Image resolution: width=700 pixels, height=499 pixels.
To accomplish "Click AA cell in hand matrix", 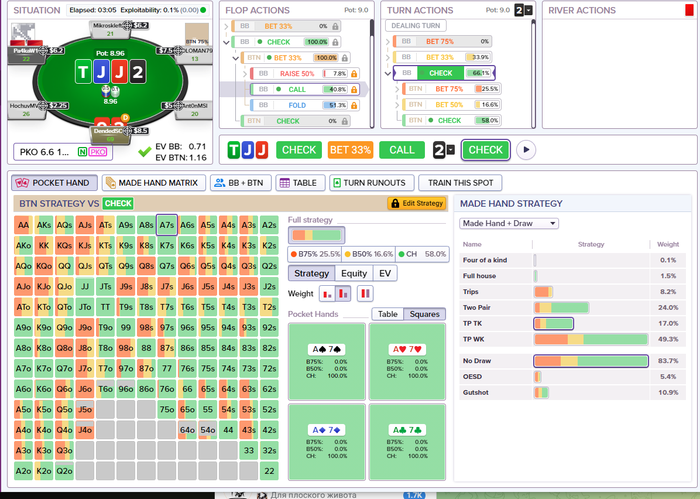I will (23, 225).
